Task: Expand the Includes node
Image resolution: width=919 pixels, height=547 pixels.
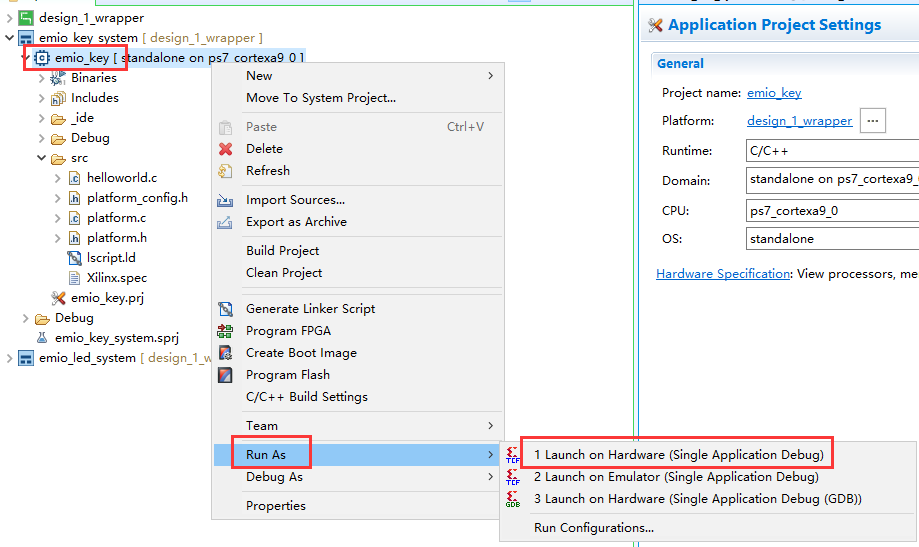Action: pos(41,98)
